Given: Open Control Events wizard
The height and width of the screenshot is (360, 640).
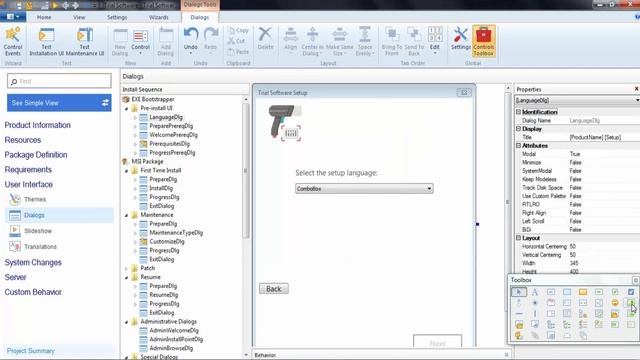Looking at the screenshot, I should pos(13,41).
